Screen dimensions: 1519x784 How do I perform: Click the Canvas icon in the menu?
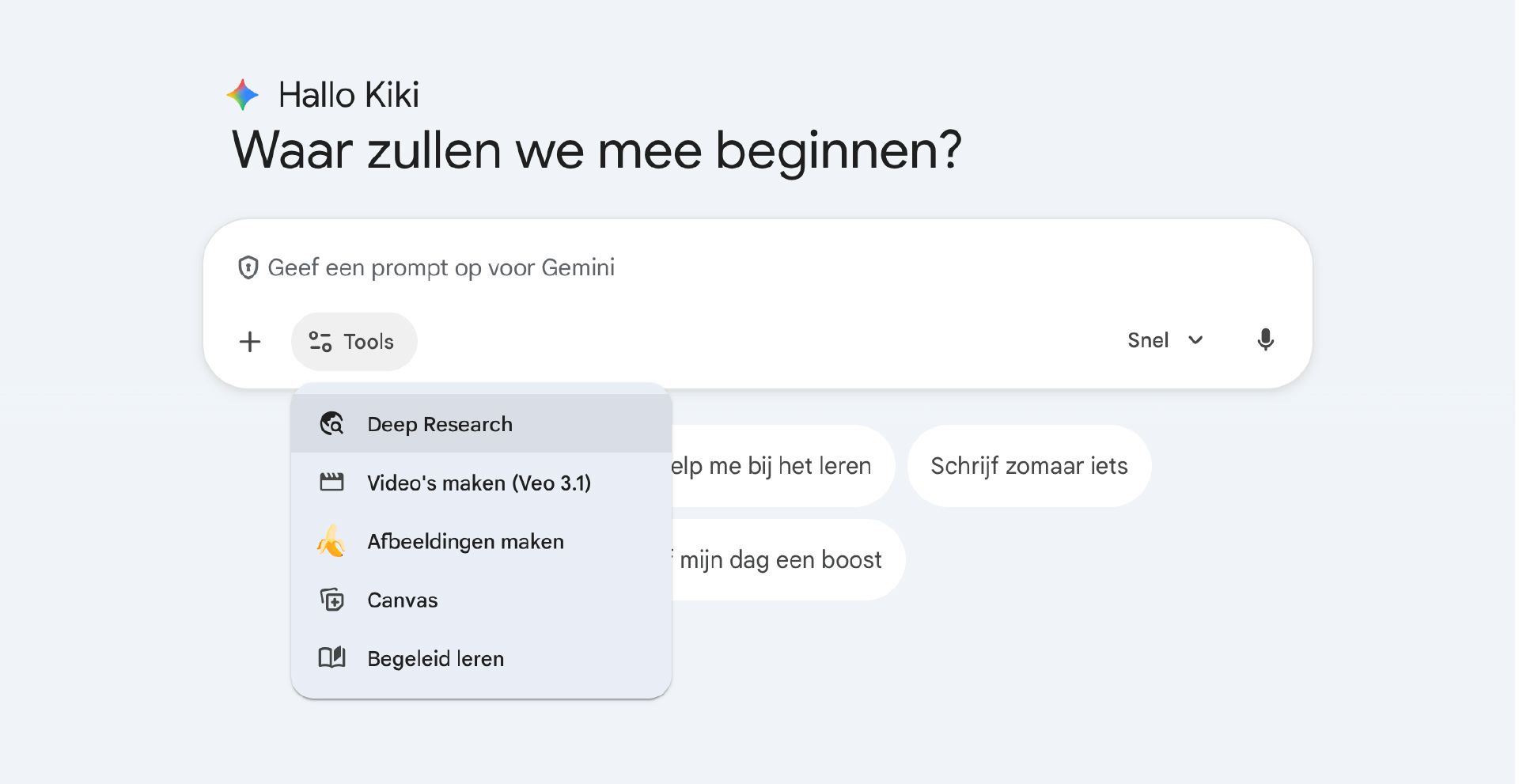(x=331, y=600)
